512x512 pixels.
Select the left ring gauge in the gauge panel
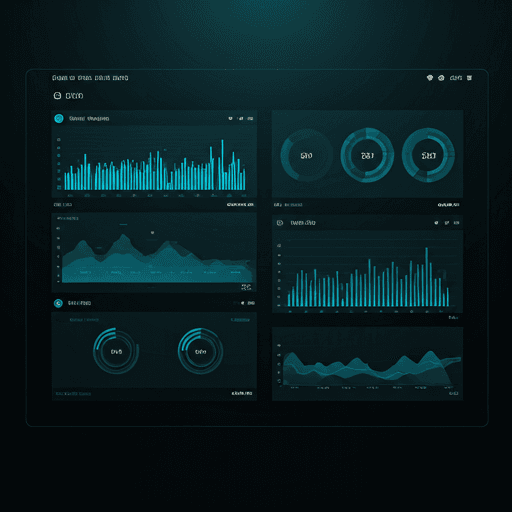coord(116,351)
